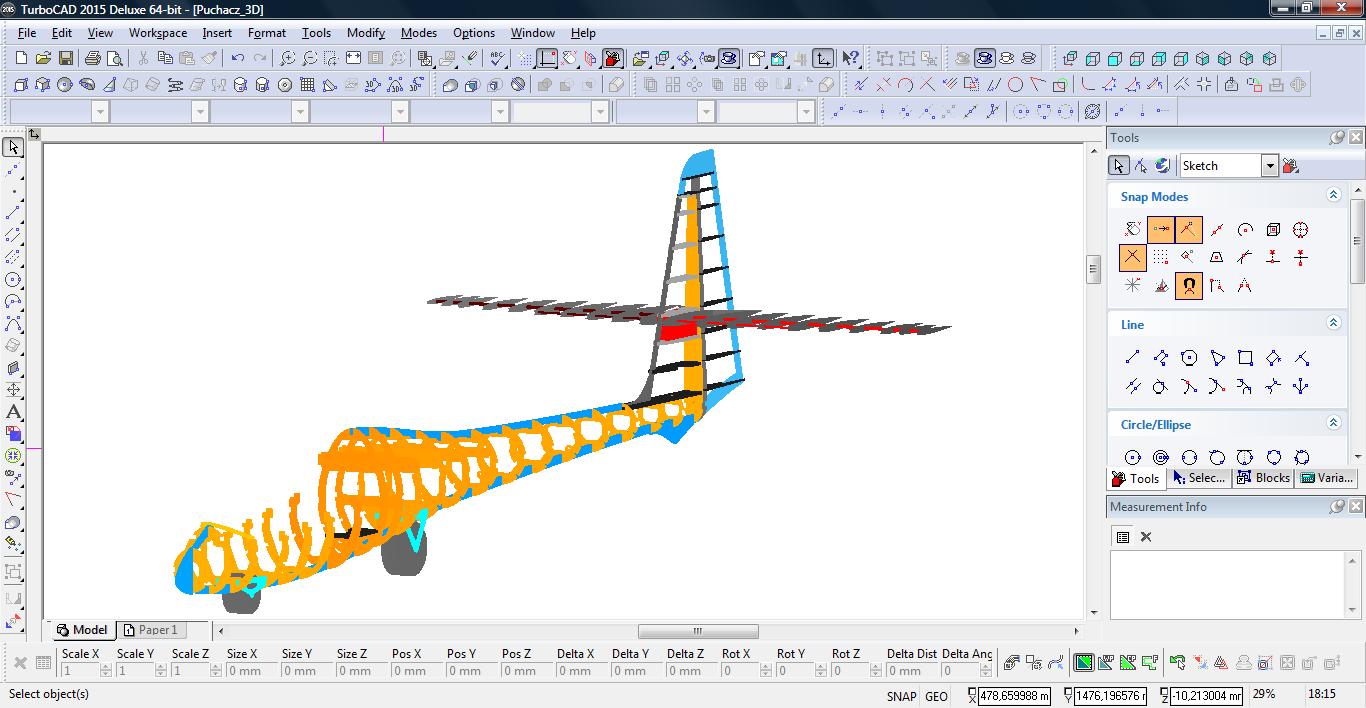This screenshot has width=1366, height=708.
Task: Click the Undo arrow icon
Action: tap(238, 59)
